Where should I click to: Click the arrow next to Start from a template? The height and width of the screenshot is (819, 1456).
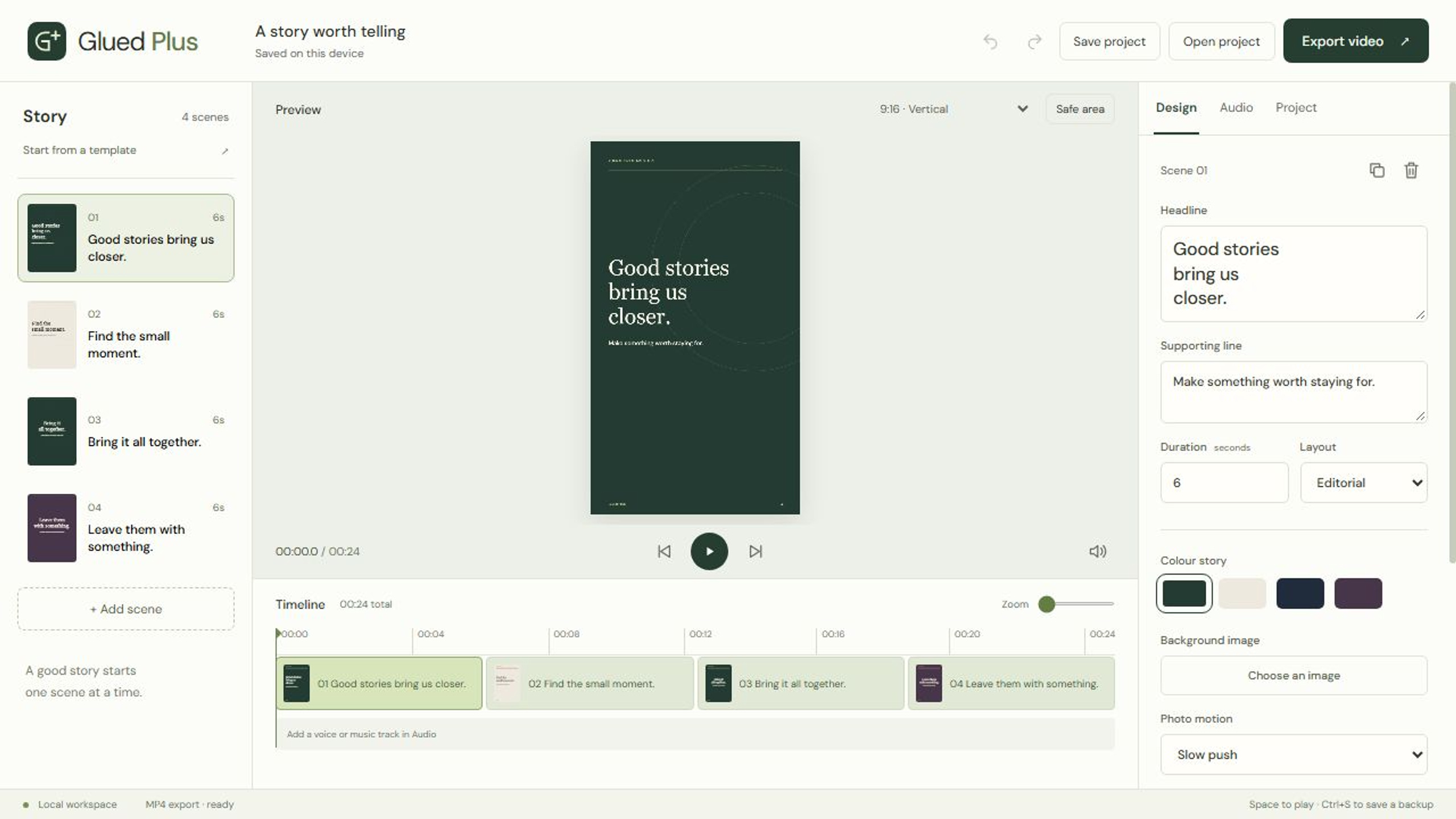tap(225, 151)
